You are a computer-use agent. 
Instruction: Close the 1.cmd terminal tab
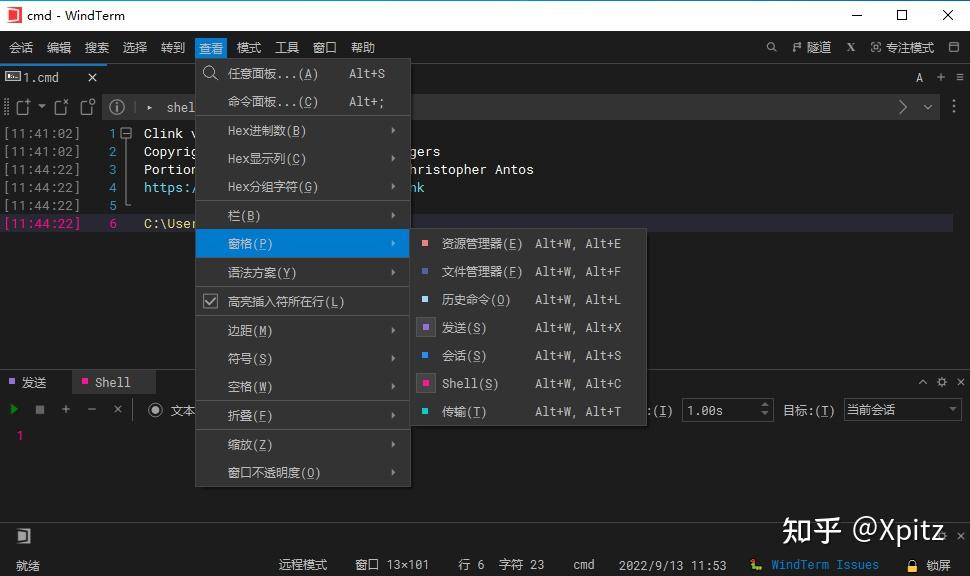click(x=91, y=76)
